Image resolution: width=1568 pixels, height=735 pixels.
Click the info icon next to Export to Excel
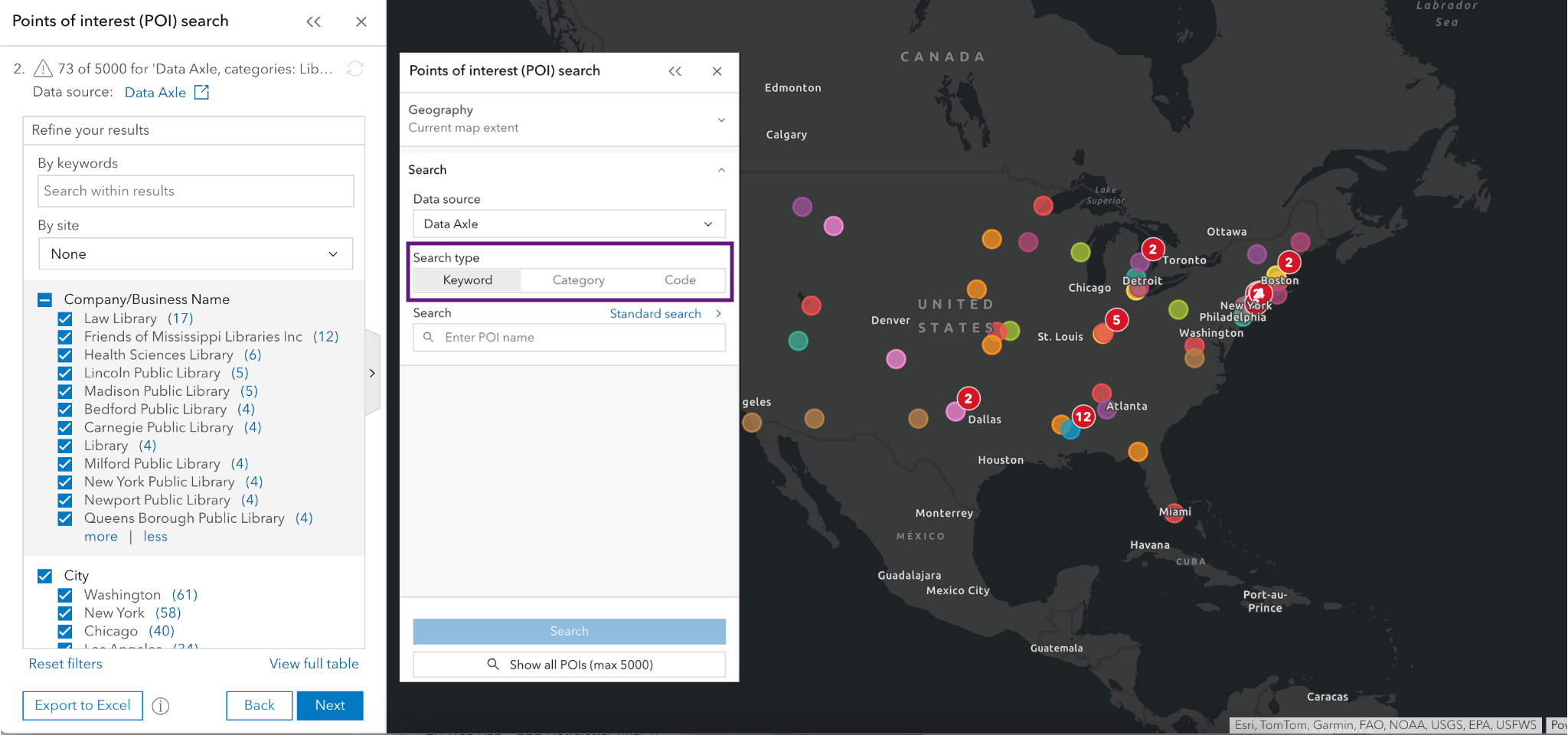tap(161, 706)
